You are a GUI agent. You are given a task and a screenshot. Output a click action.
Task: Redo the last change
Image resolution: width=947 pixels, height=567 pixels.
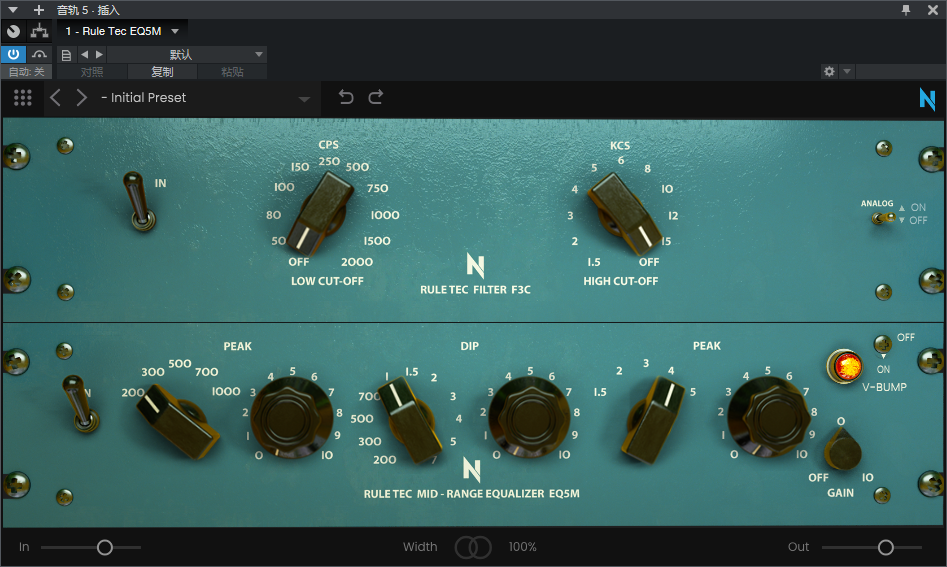[376, 97]
